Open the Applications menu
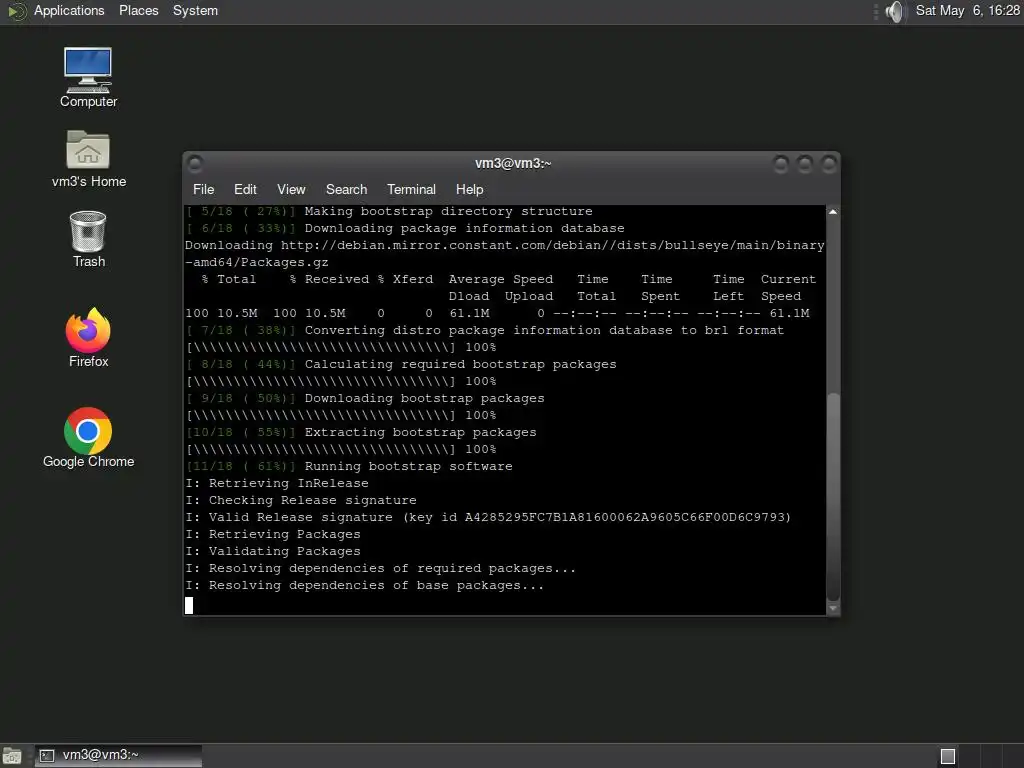This screenshot has width=1024, height=768. [x=69, y=10]
